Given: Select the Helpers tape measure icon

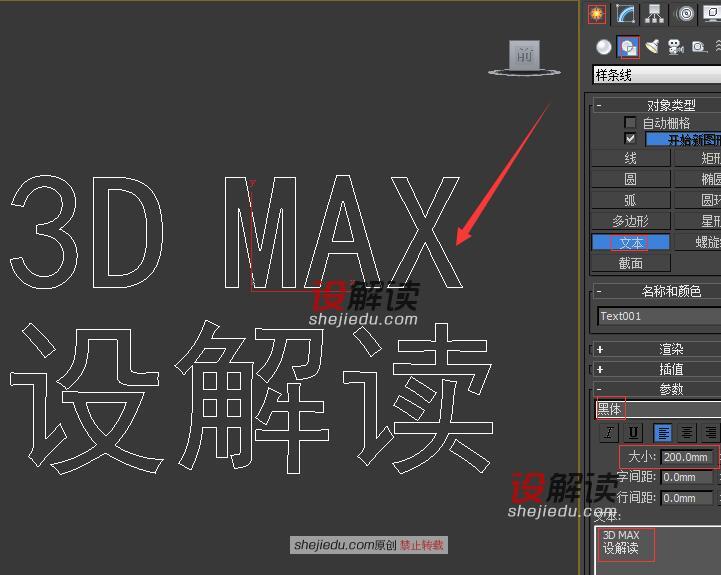Looking at the screenshot, I should click(699, 46).
